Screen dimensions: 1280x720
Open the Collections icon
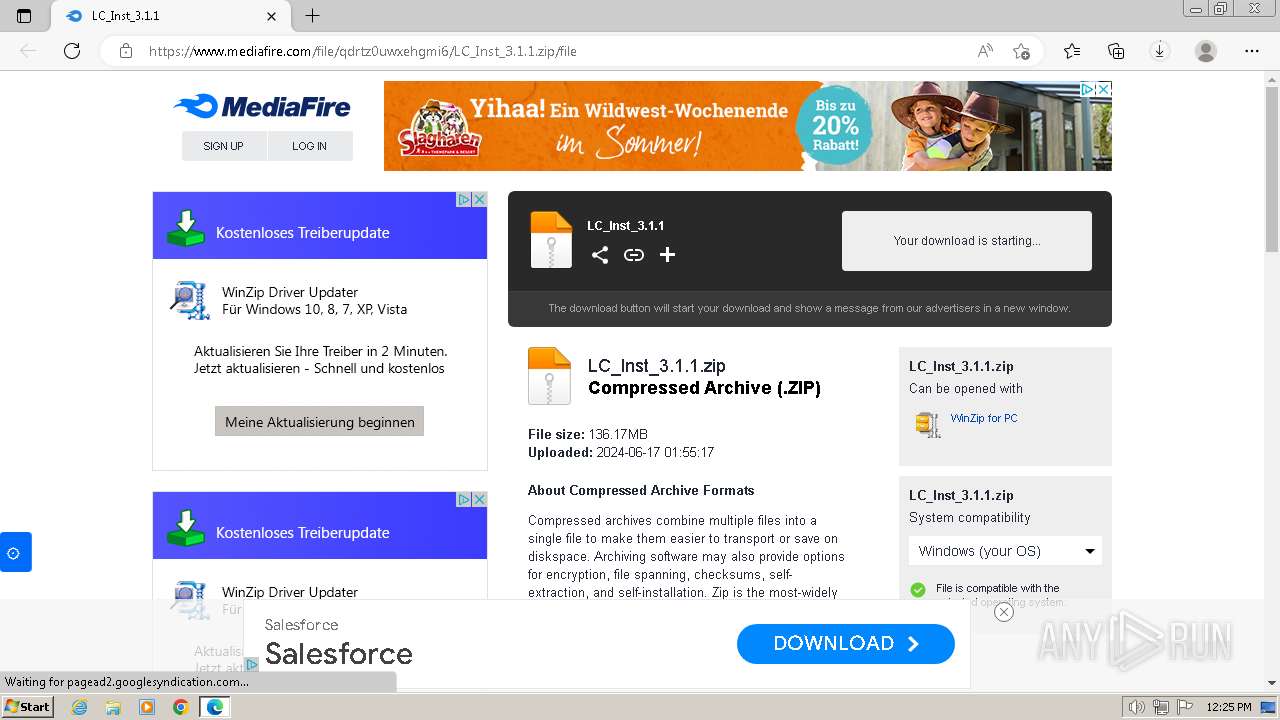tap(1116, 51)
